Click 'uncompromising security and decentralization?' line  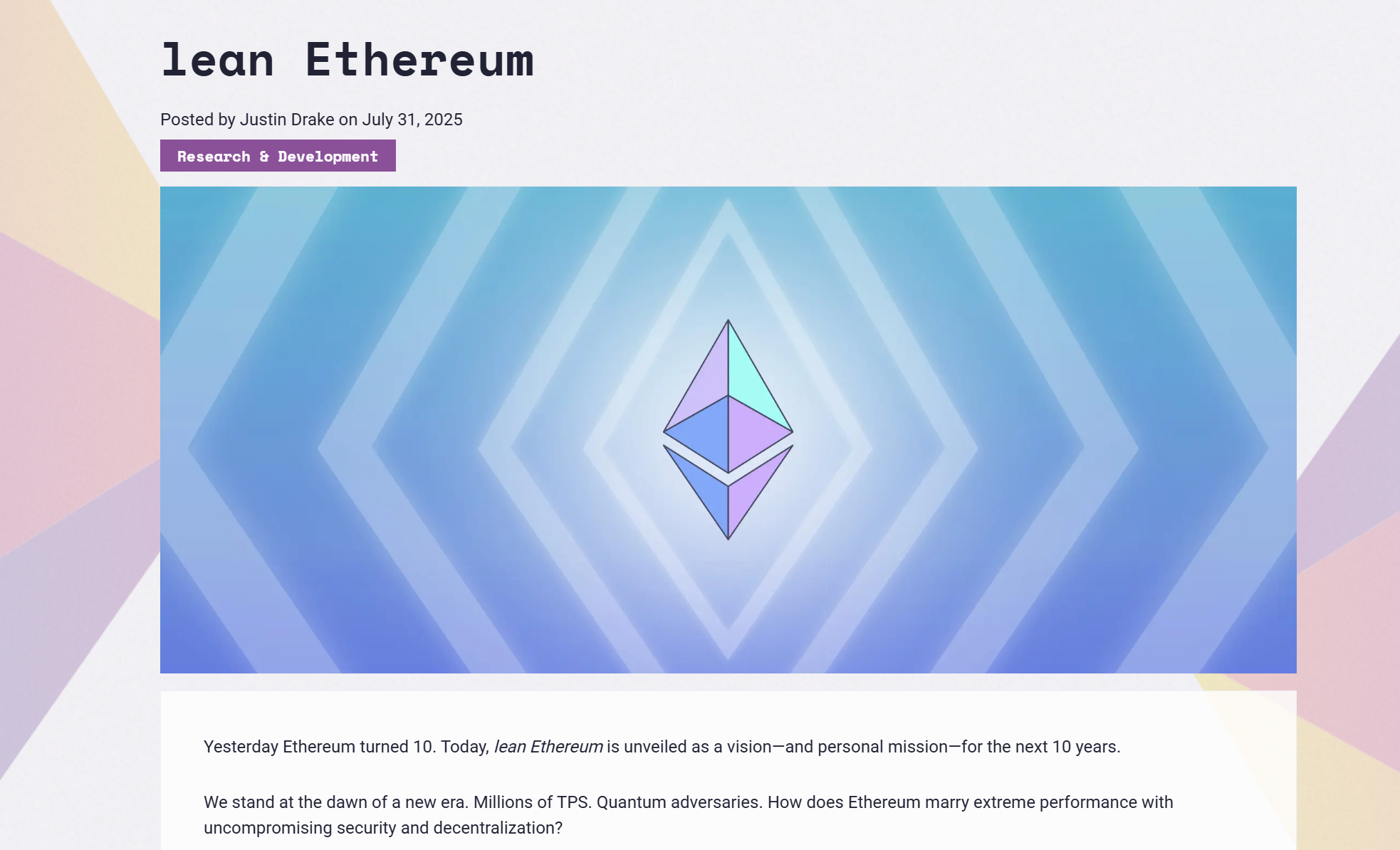[x=383, y=828]
